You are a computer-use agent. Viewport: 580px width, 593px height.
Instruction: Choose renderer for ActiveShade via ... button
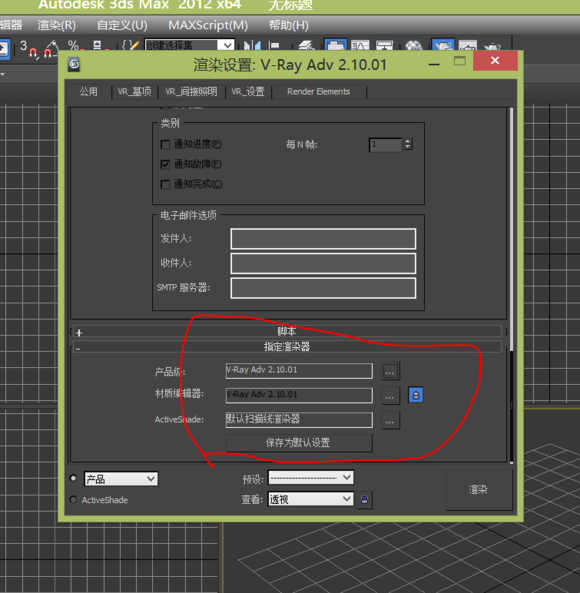pos(390,421)
